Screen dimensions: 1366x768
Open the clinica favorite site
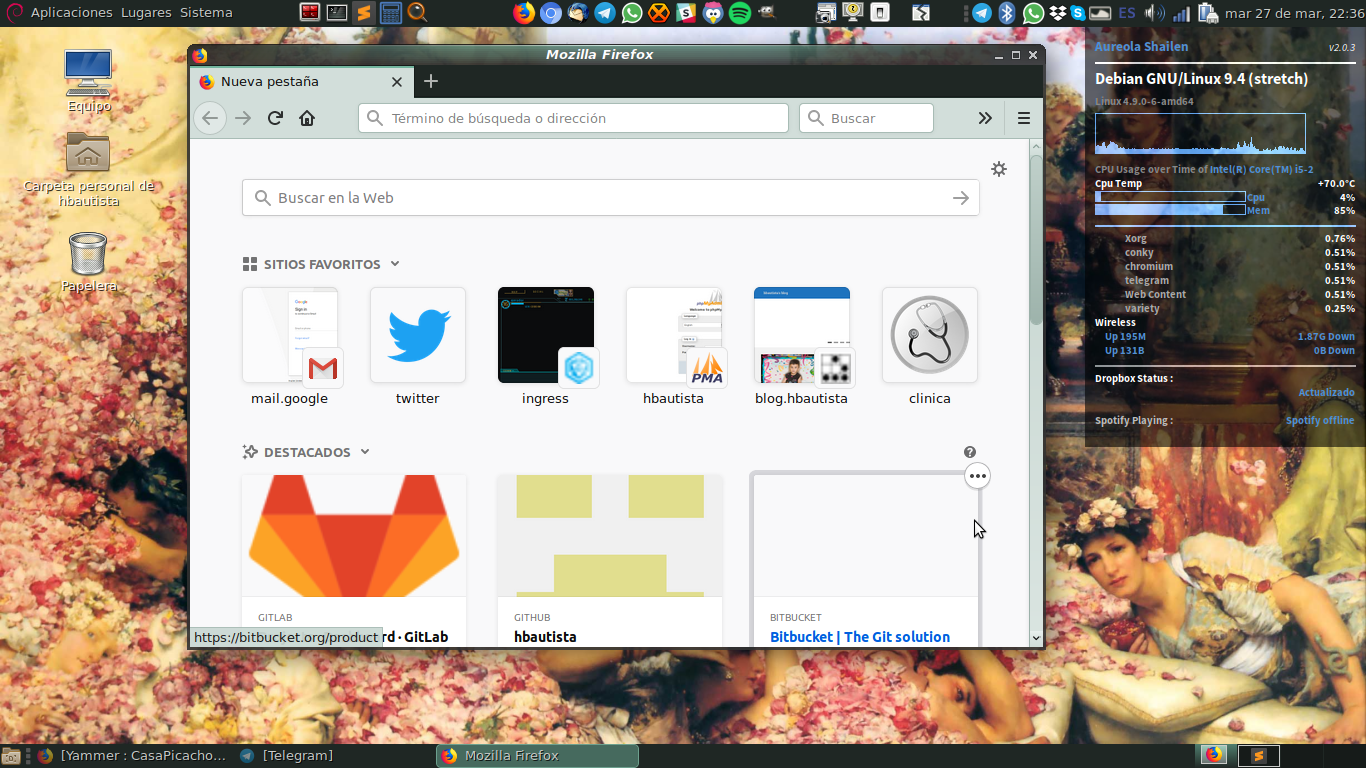(930, 347)
